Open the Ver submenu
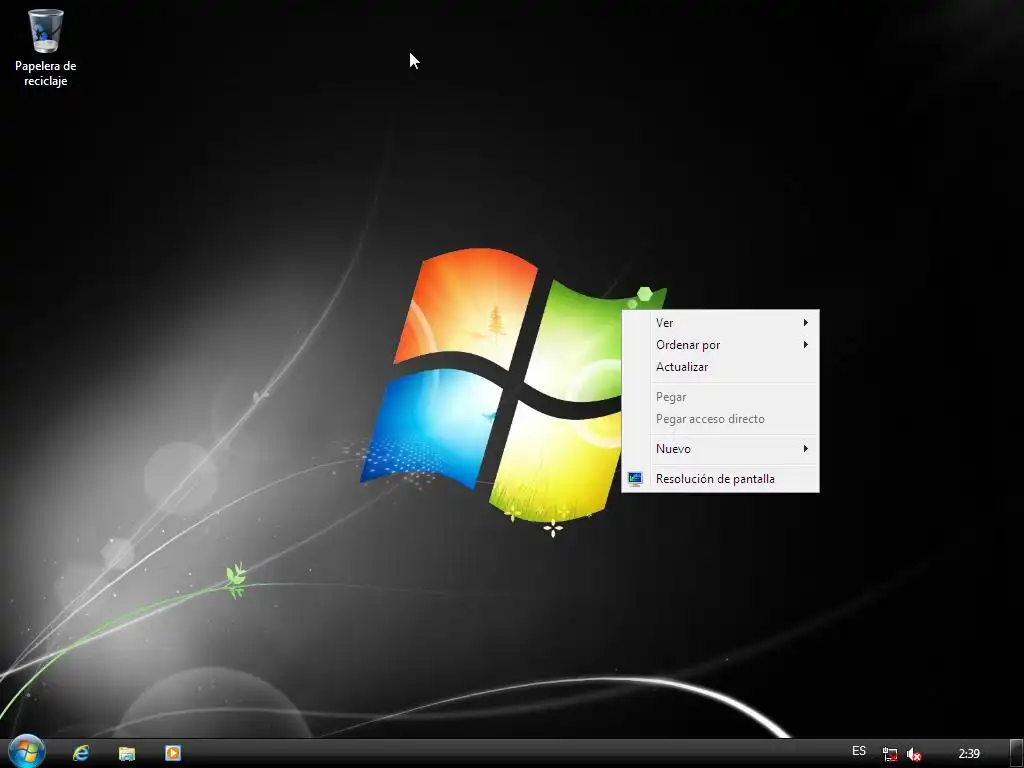Screen dimensions: 1024x768 pyautogui.click(x=720, y=323)
